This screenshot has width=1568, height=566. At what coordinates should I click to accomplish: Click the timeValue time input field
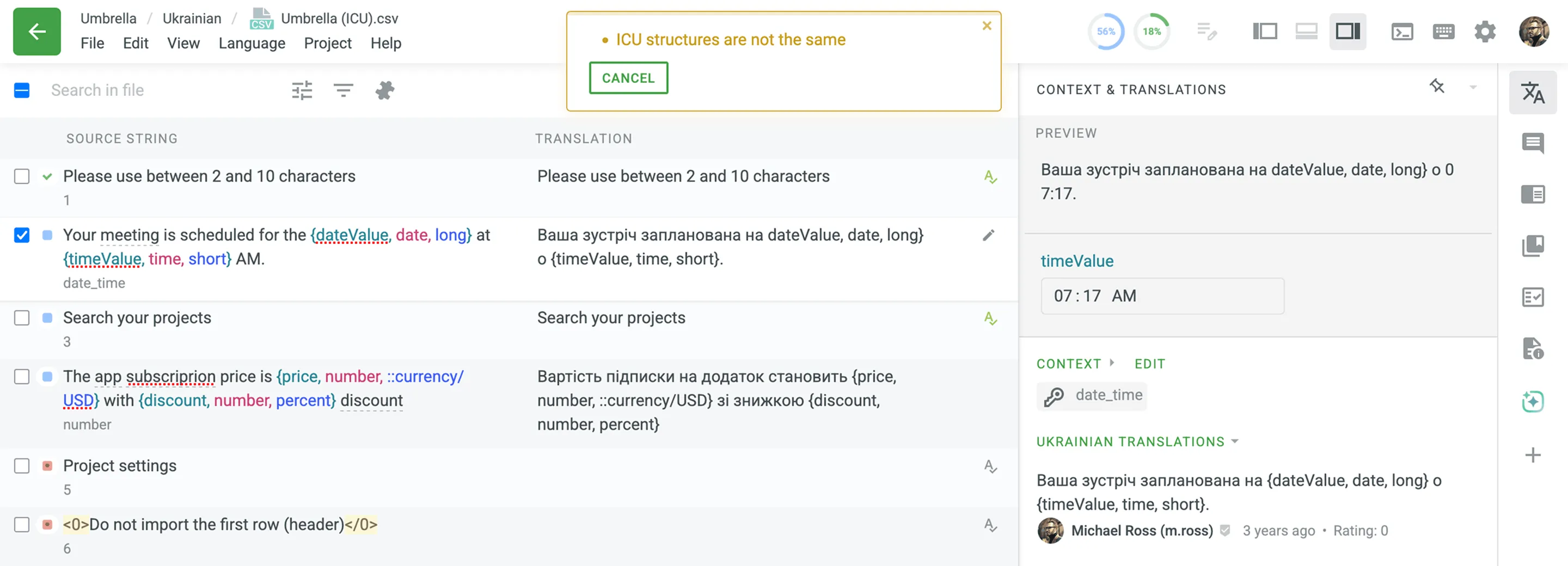(x=1161, y=297)
